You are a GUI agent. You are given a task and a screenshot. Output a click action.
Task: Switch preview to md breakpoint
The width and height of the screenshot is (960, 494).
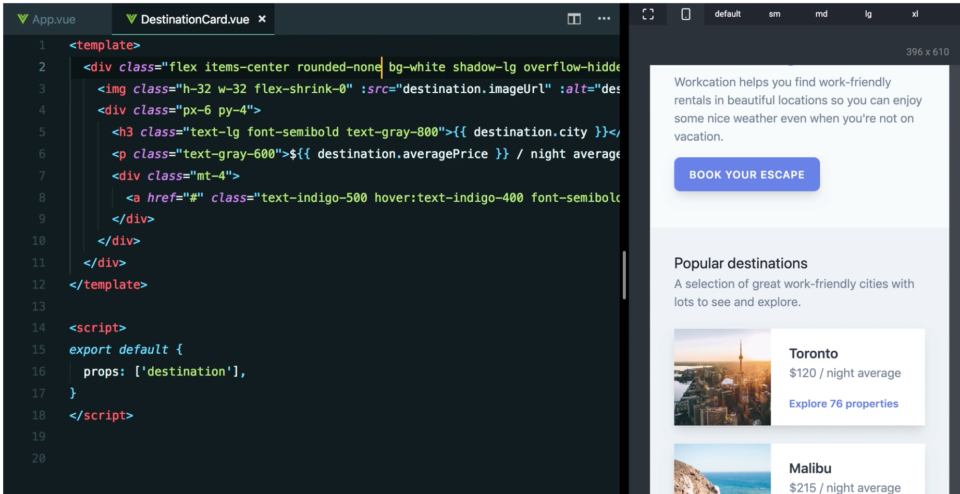[x=821, y=14]
